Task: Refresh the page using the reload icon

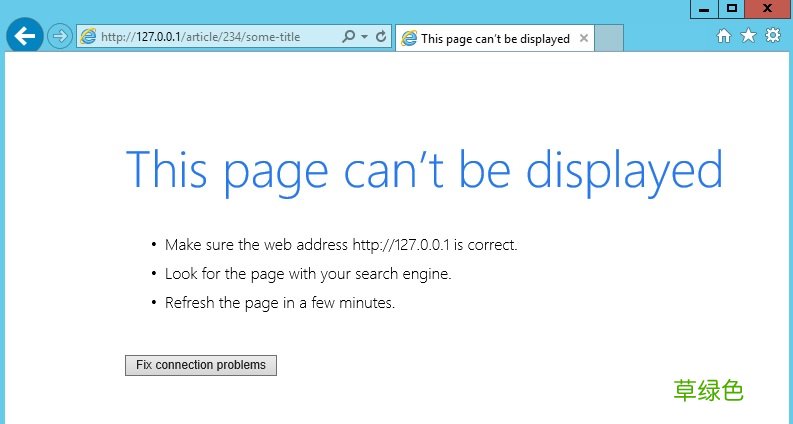Action: click(381, 36)
